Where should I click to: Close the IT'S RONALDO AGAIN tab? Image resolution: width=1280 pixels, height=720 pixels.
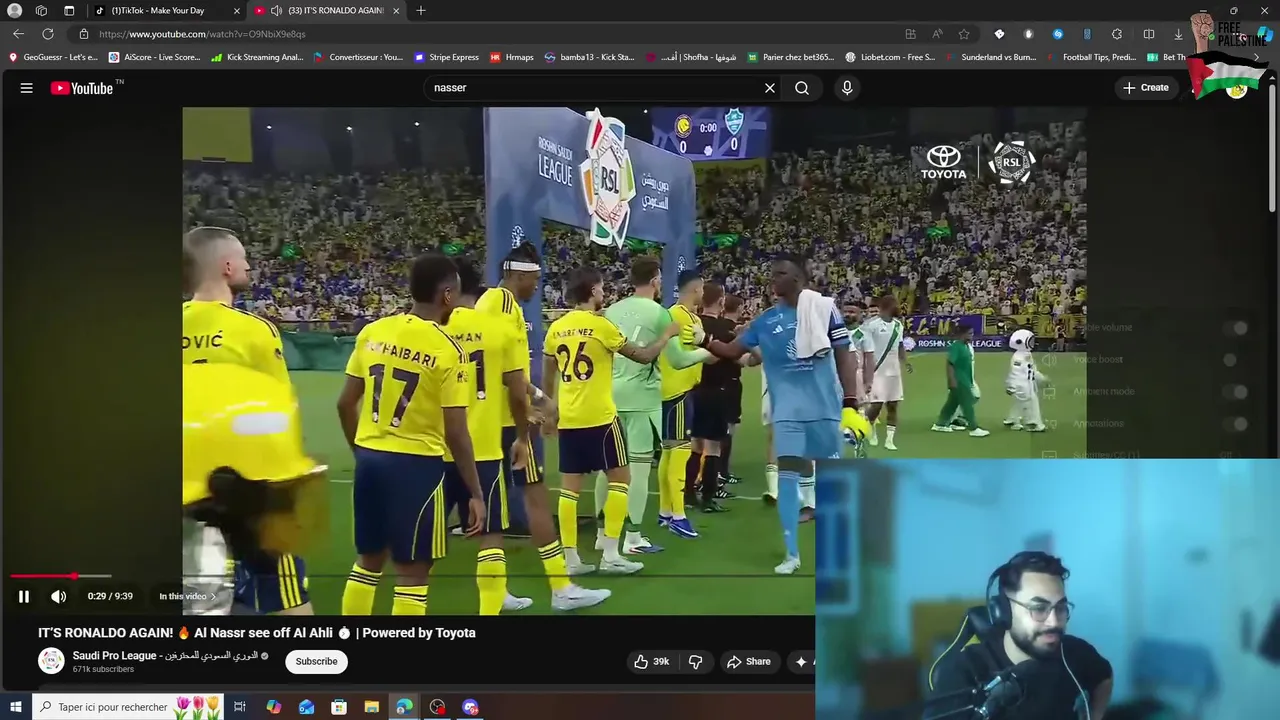[396, 10]
